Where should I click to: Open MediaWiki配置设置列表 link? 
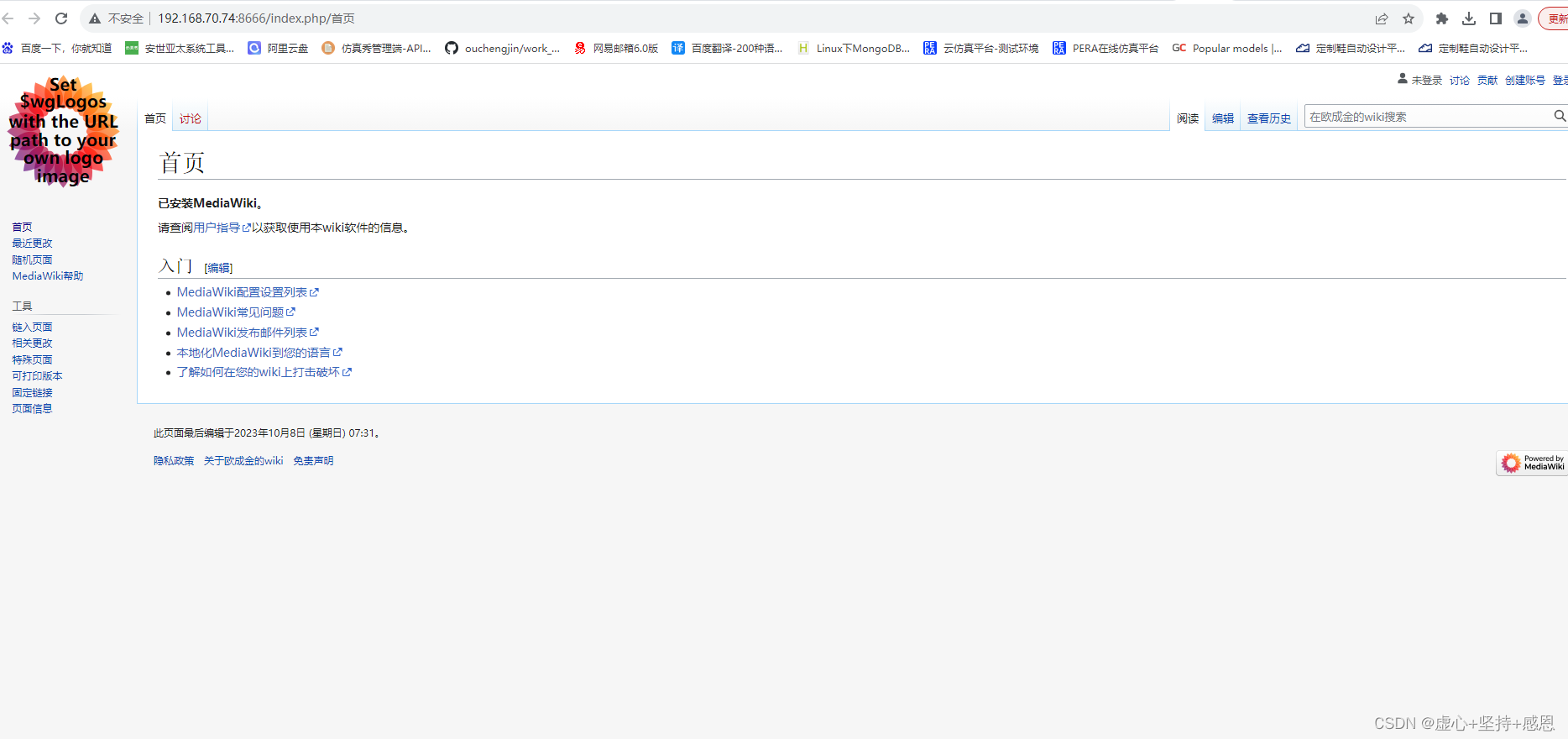[x=248, y=292]
